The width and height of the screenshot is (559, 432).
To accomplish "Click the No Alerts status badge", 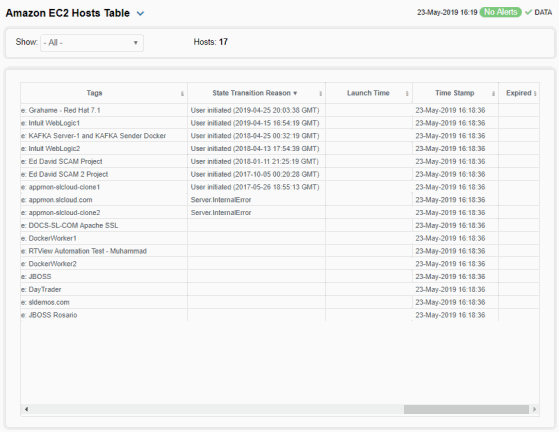I will pos(501,12).
